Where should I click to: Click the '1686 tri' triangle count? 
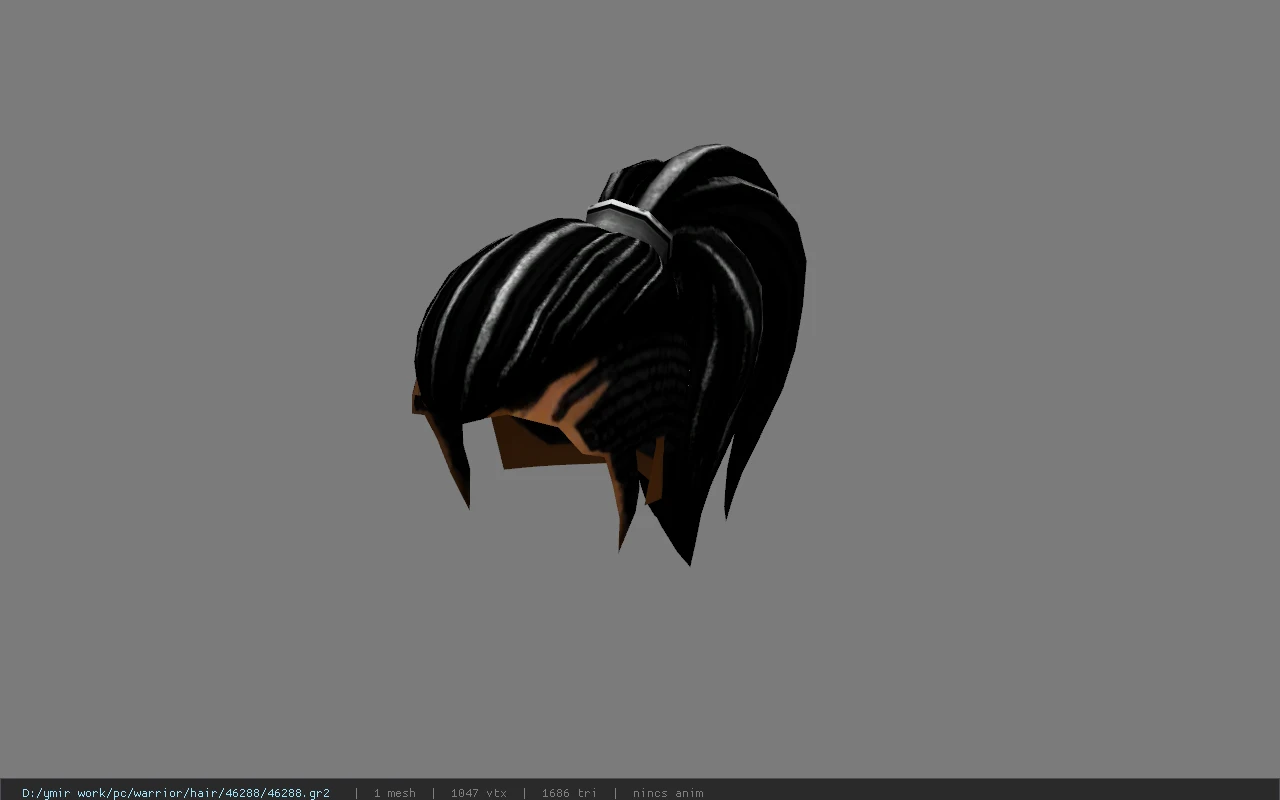(569, 793)
